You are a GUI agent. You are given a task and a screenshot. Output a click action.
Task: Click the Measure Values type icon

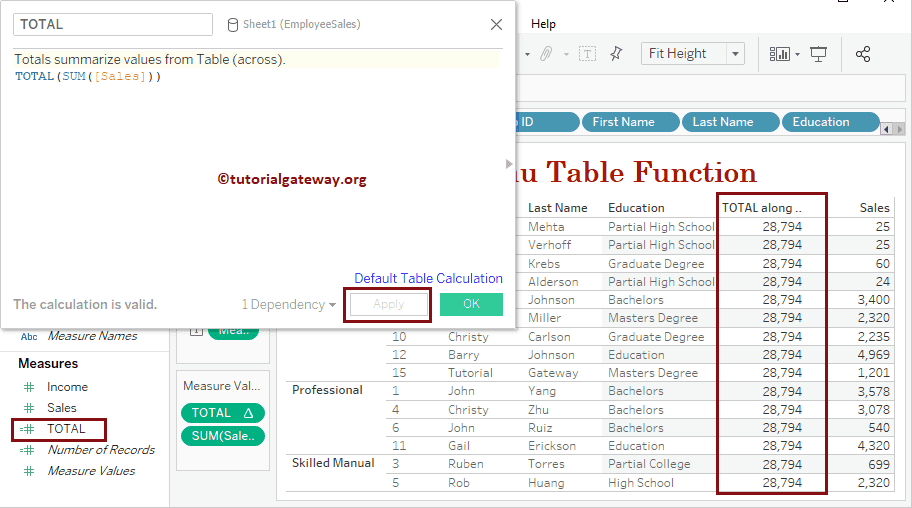tap(28, 471)
